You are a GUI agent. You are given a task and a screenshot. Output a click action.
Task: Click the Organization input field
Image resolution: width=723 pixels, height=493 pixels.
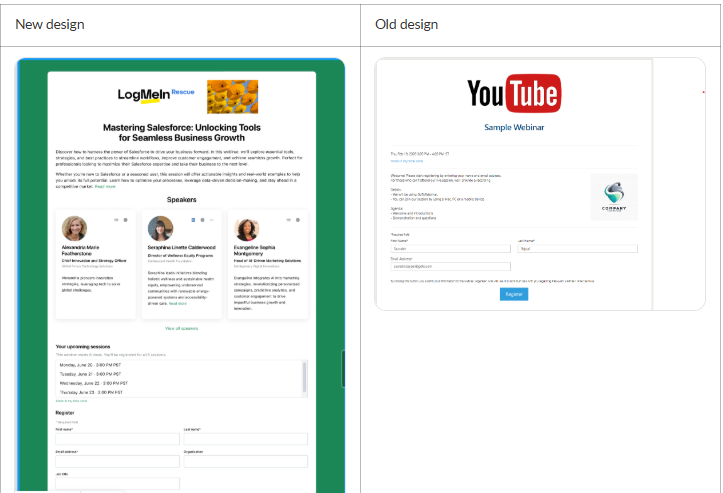click(245, 461)
